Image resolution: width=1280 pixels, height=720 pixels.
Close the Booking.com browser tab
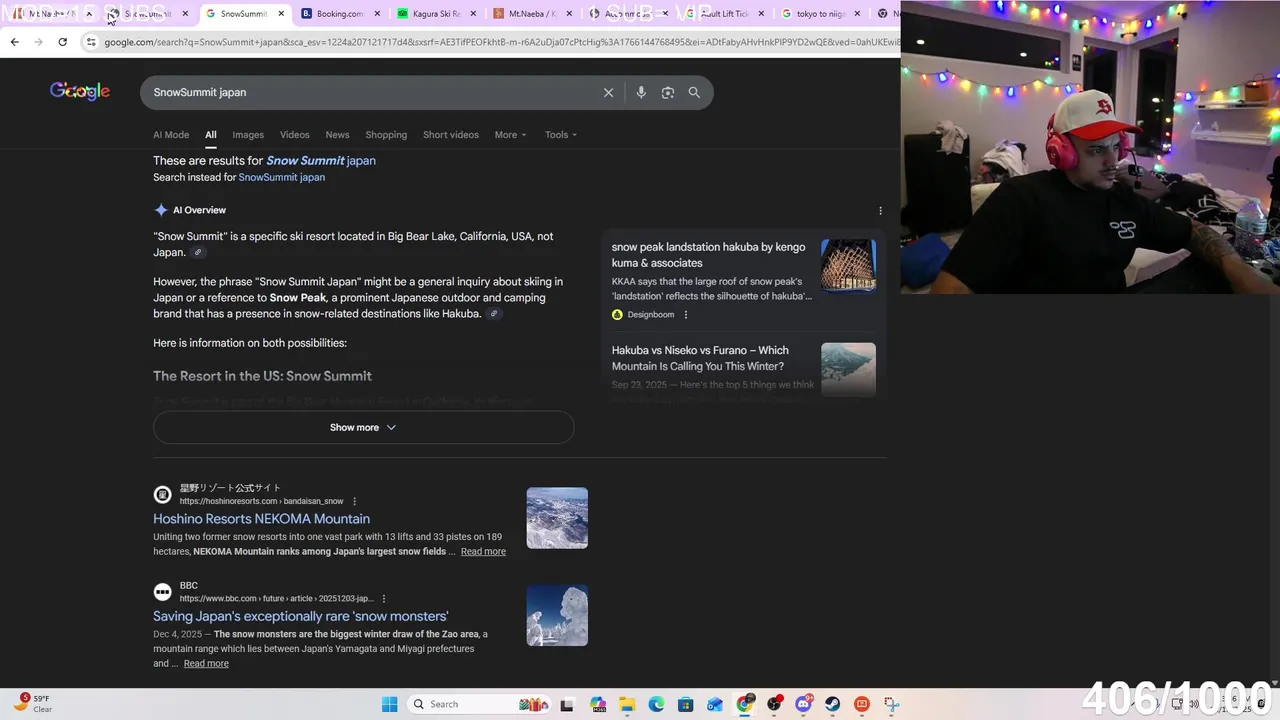pos(377,14)
